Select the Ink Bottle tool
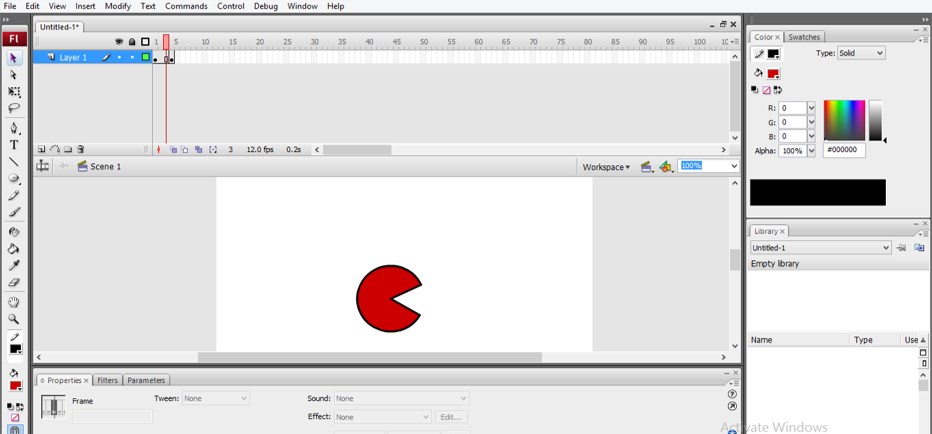932x434 pixels. 14,232
